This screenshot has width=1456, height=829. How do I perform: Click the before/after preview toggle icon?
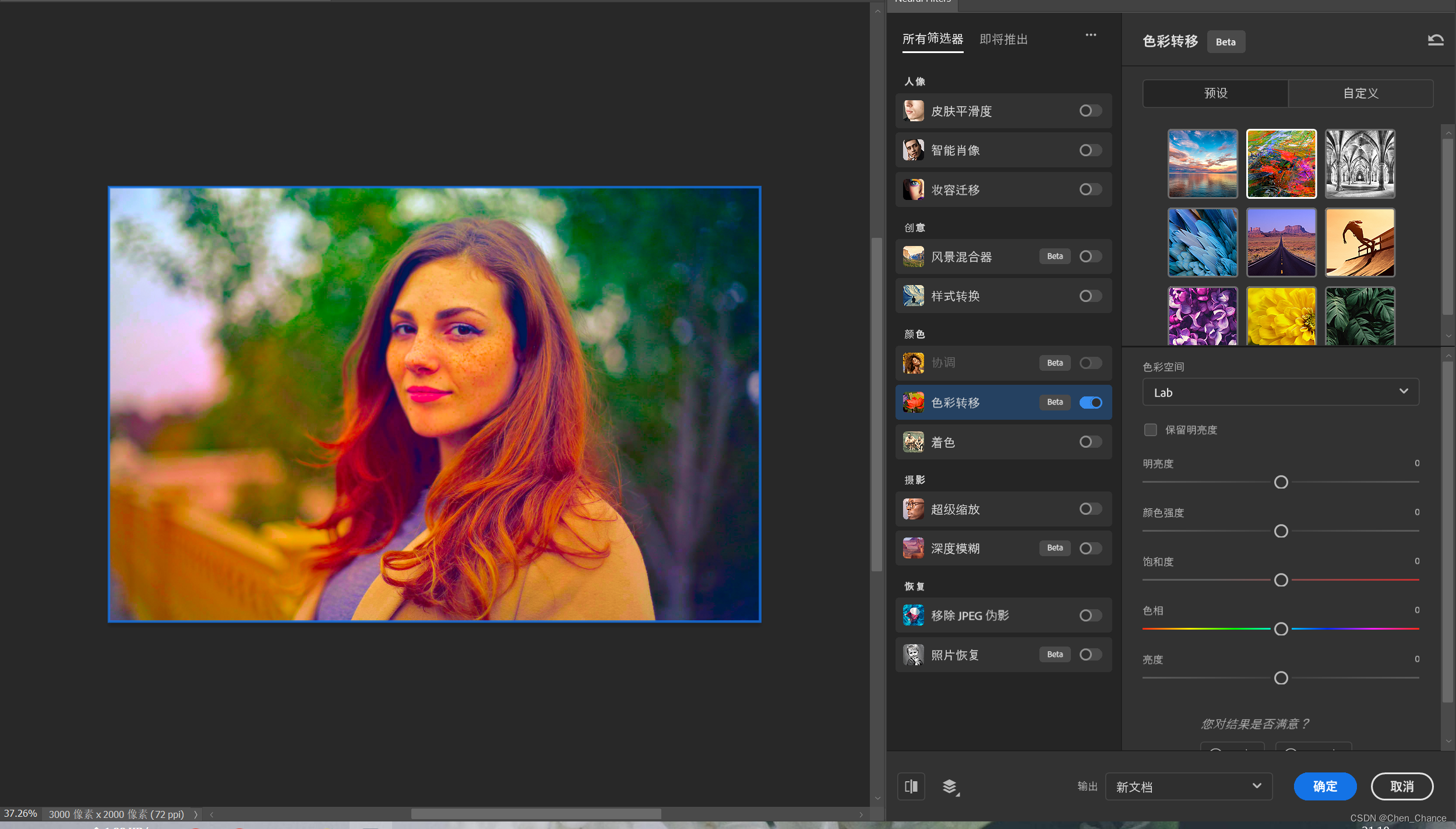tap(911, 786)
